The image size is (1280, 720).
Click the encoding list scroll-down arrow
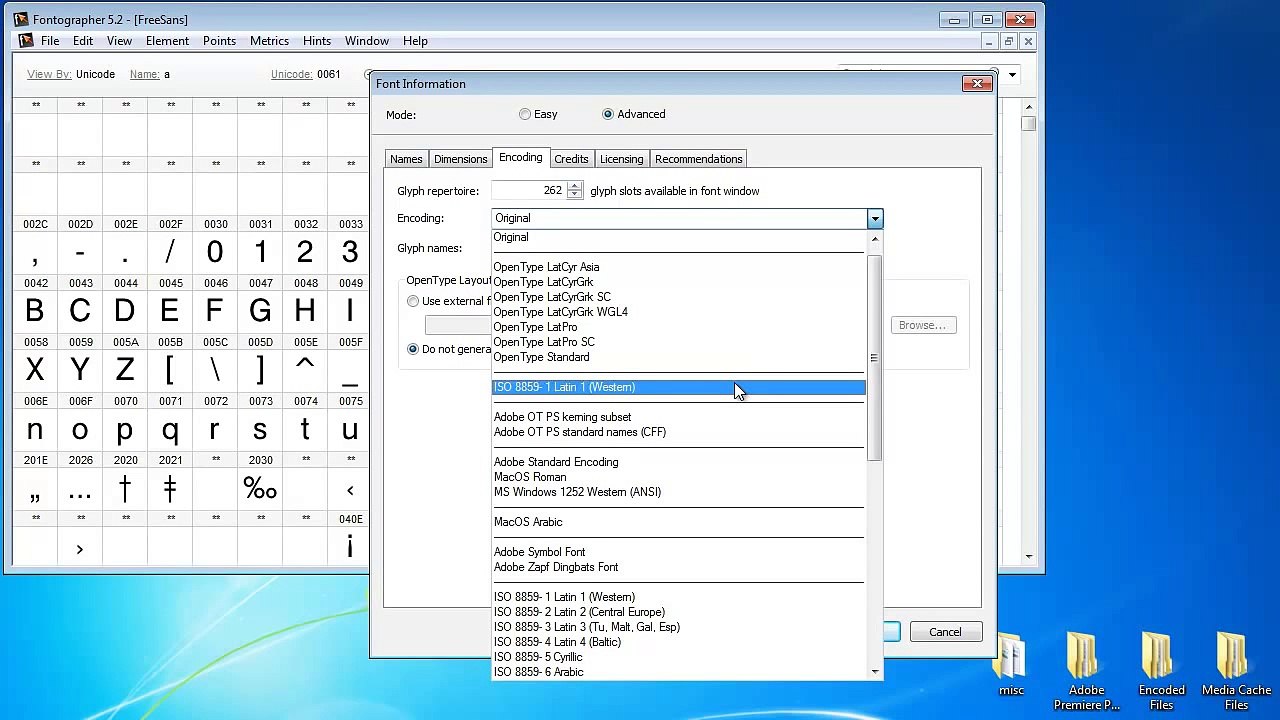pyautogui.click(x=875, y=672)
